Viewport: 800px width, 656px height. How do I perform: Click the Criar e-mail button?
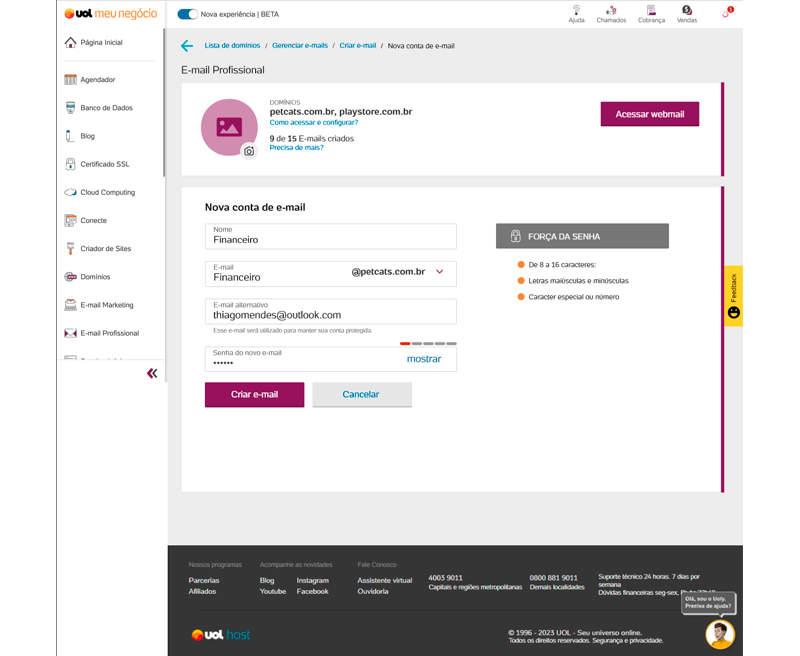coord(255,394)
